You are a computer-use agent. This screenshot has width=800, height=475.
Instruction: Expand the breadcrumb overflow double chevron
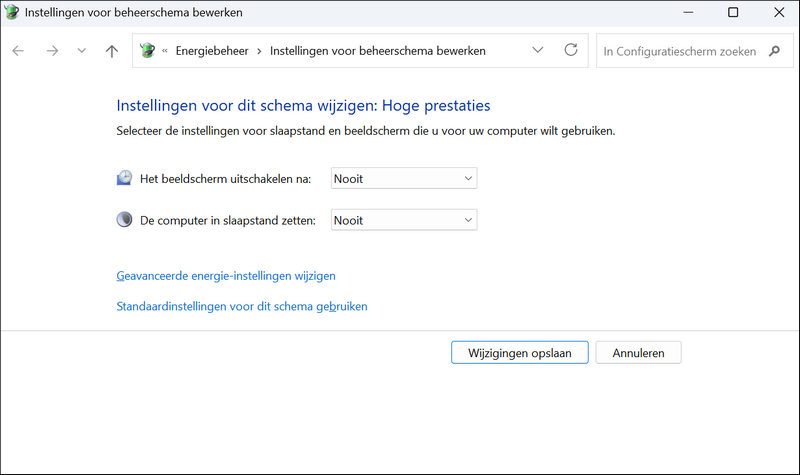point(165,51)
